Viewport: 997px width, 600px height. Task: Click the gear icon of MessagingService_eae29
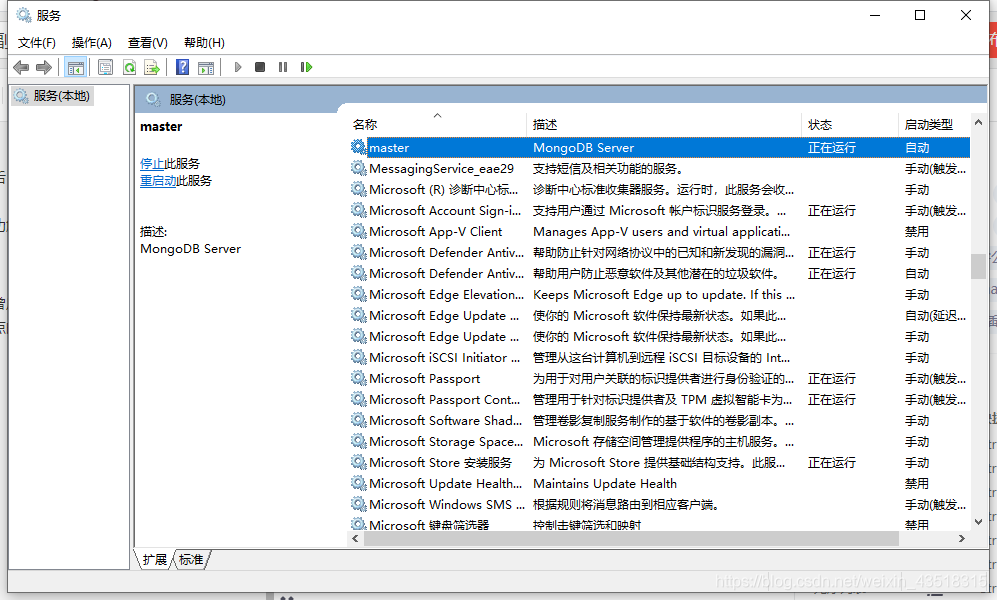coord(359,168)
